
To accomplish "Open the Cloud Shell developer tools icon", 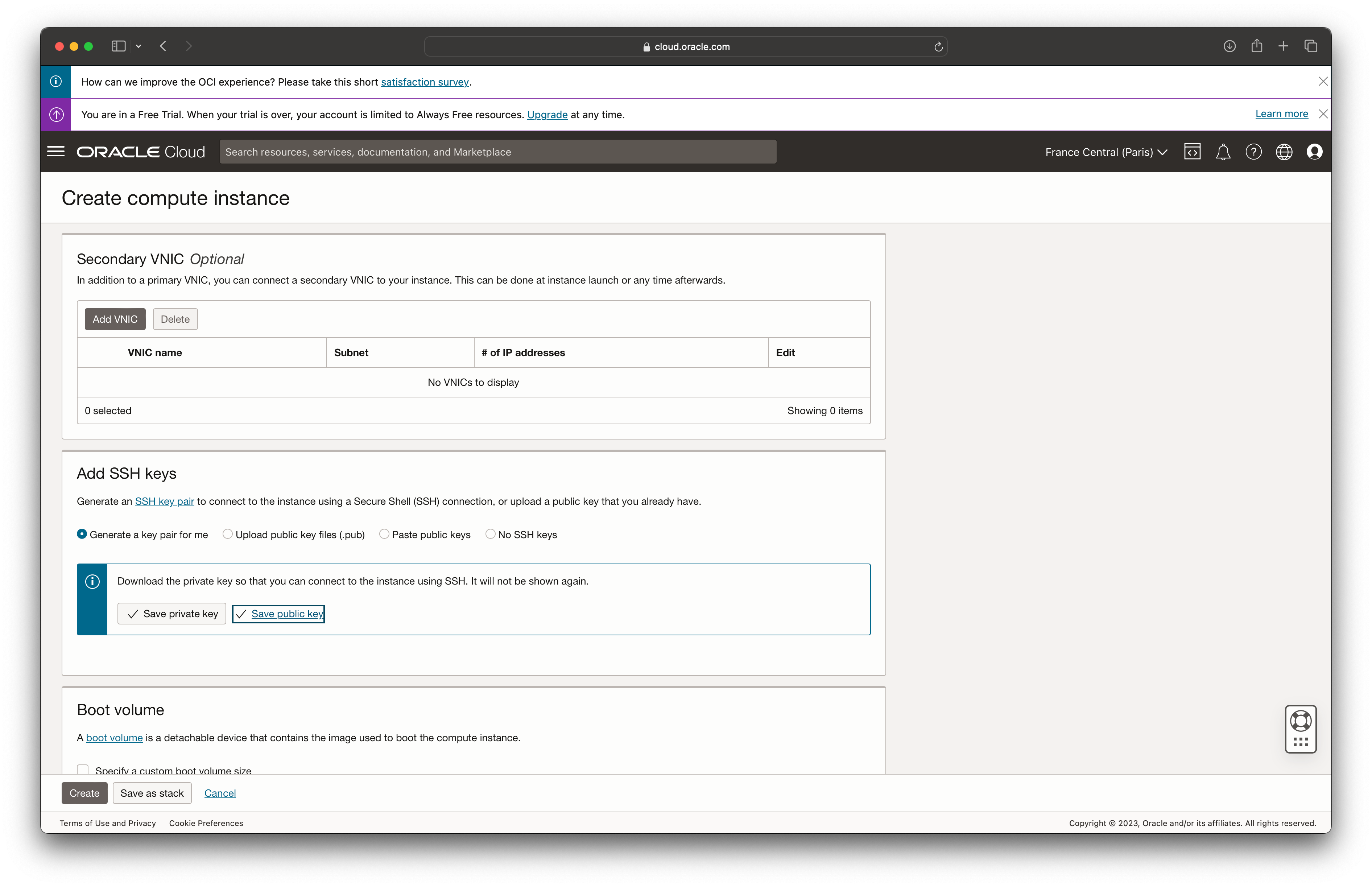I will 1192,152.
